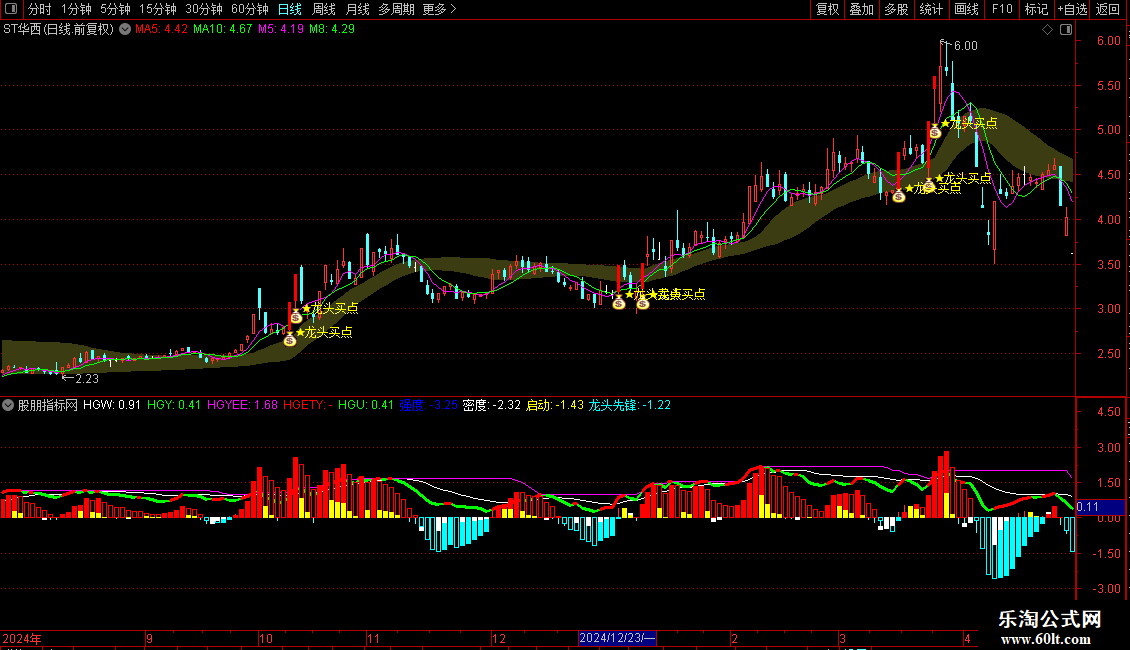Switch to the 分时 intraday view
Viewport: 1130px width, 650px height.
point(40,9)
